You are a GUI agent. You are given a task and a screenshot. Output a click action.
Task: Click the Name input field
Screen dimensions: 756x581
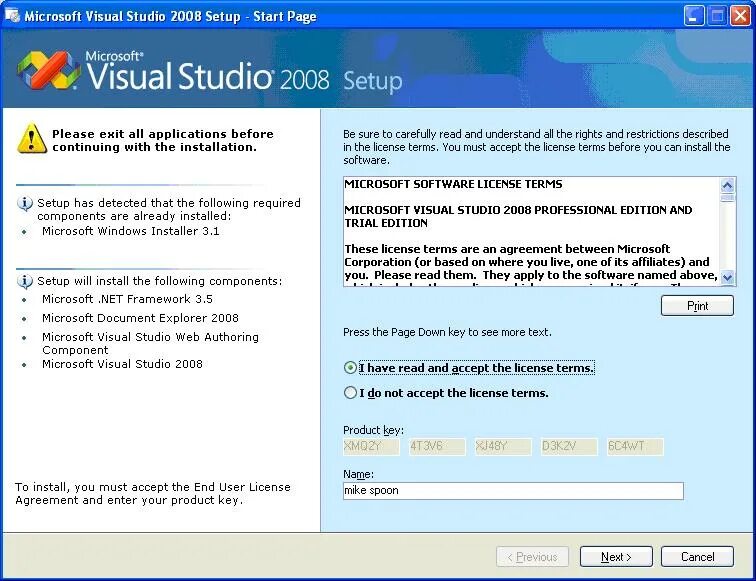tap(513, 491)
